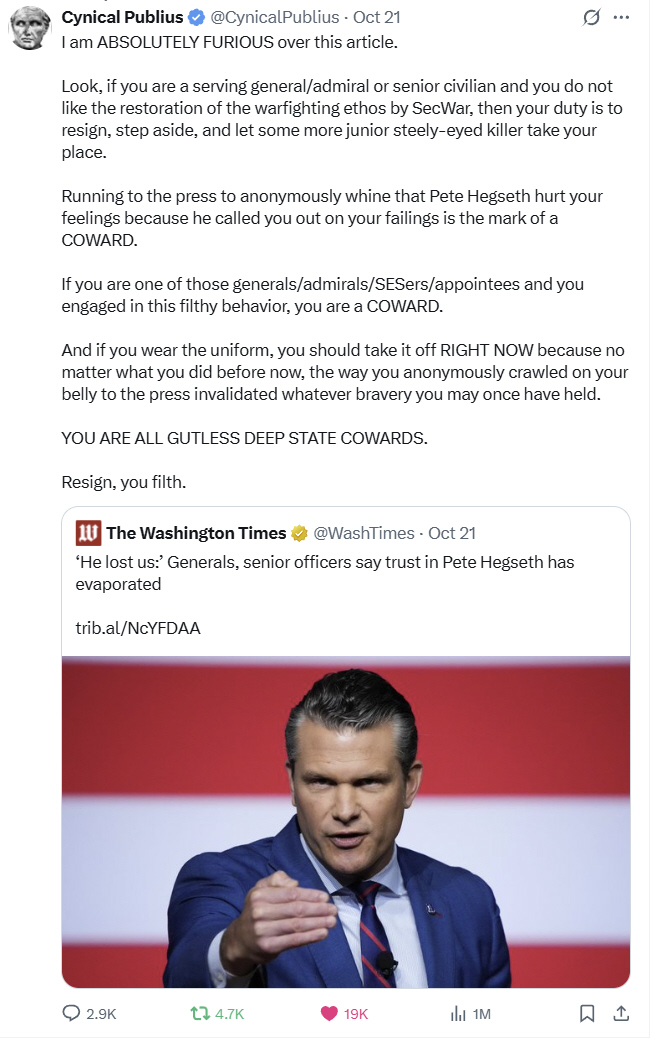View analytics via the 1M views icon

point(459,1013)
